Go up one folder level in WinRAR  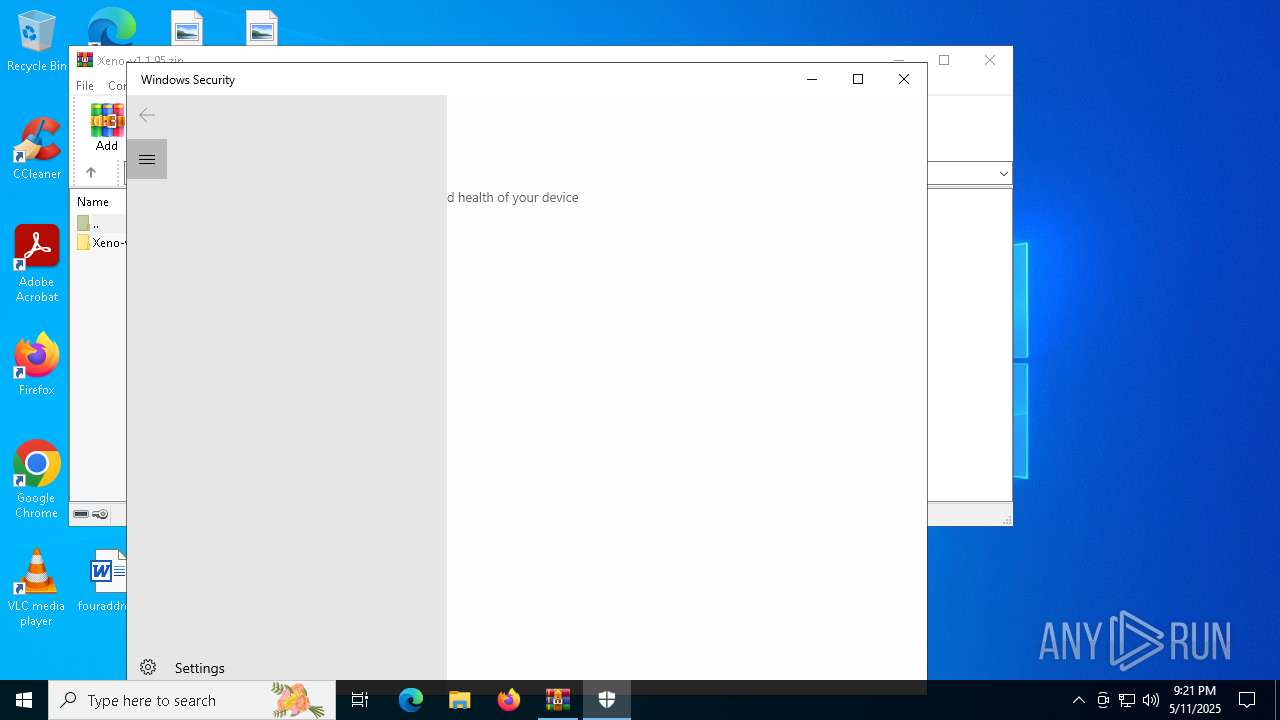pyautogui.click(x=91, y=173)
